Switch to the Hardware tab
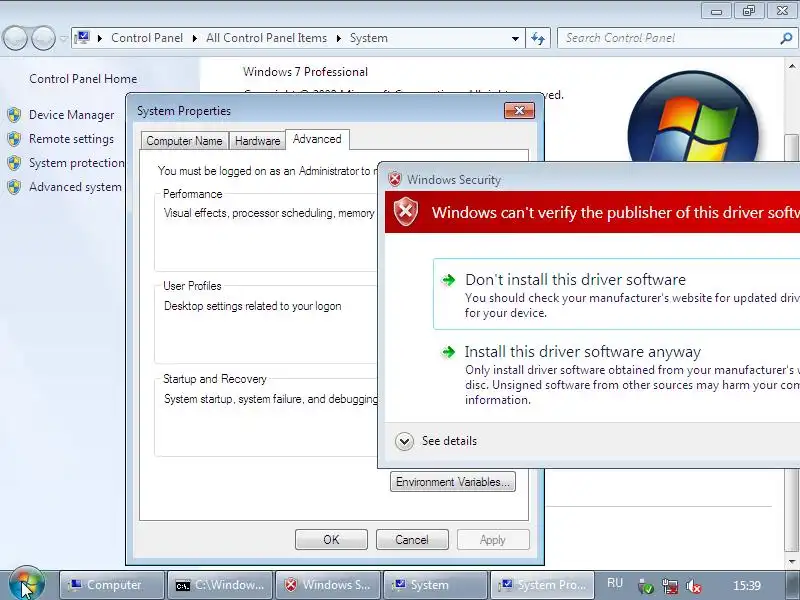 pyautogui.click(x=258, y=141)
